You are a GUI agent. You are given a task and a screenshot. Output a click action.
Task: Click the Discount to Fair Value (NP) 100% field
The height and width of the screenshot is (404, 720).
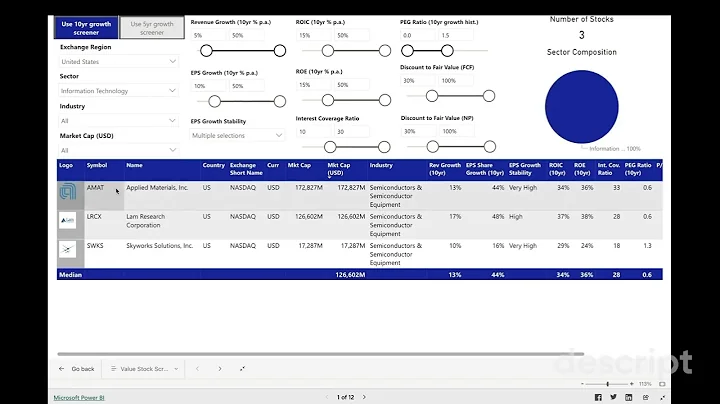click(x=456, y=131)
